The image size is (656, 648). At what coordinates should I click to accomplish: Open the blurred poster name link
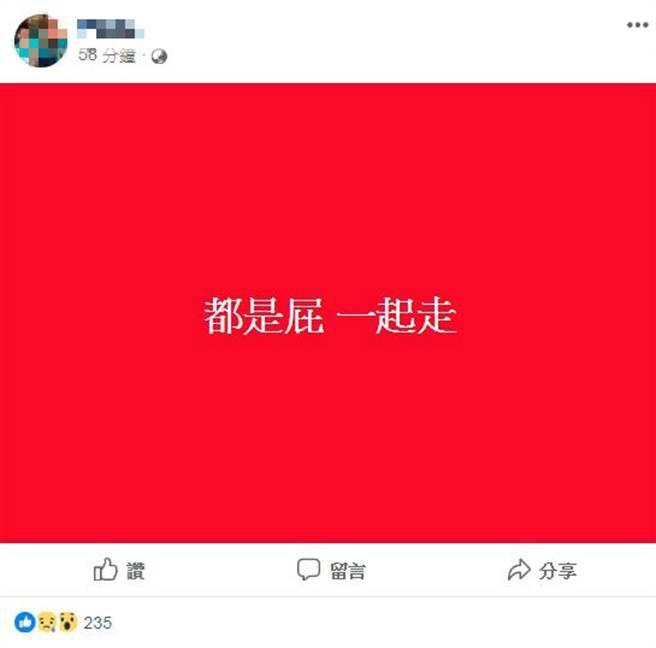tap(110, 28)
